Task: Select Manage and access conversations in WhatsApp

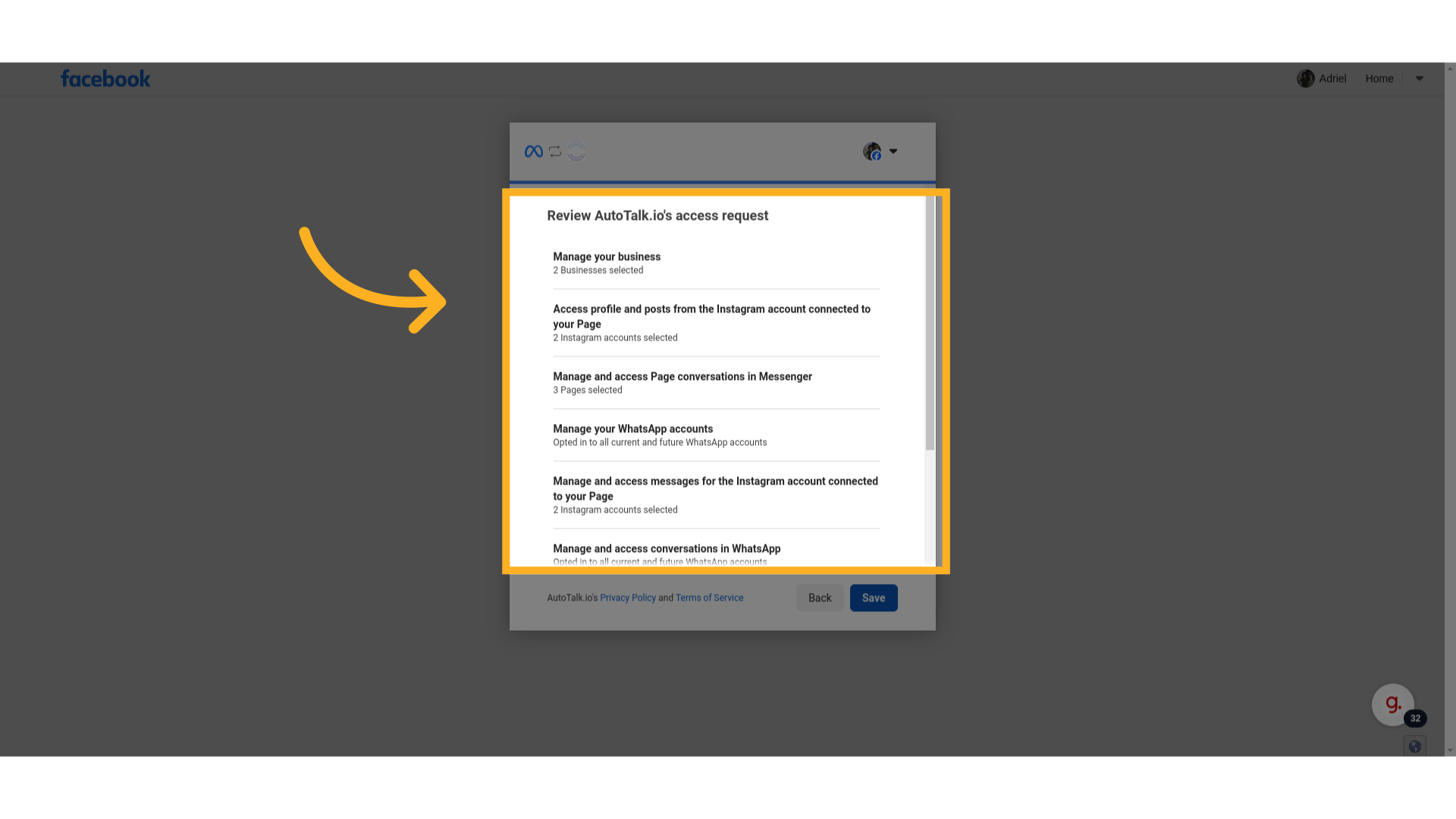Action: point(717,554)
